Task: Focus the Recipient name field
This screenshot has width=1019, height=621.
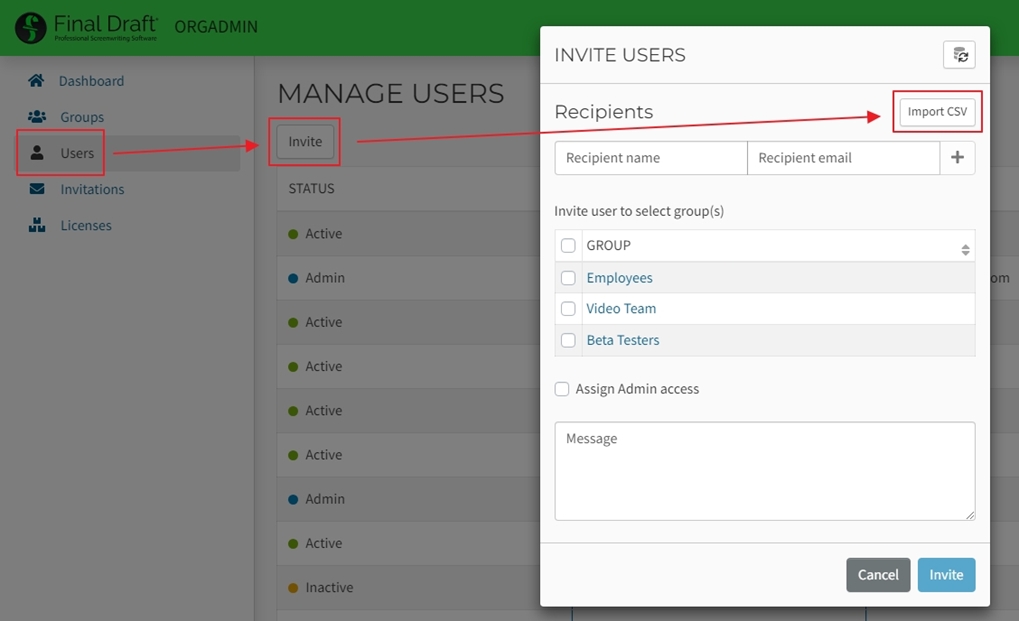Action: [651, 158]
